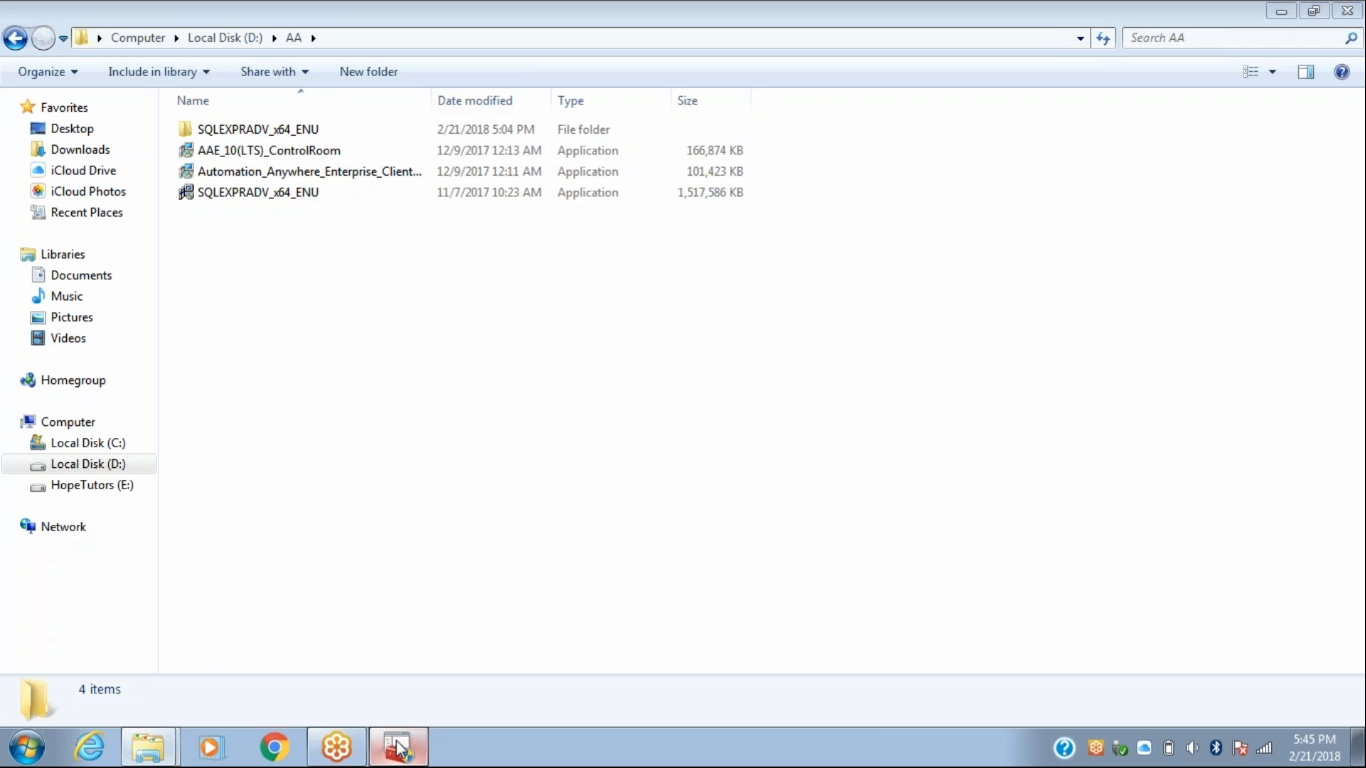Open HopeTutors (E:) drive
Viewport: 1366px width, 768px height.
(x=92, y=486)
